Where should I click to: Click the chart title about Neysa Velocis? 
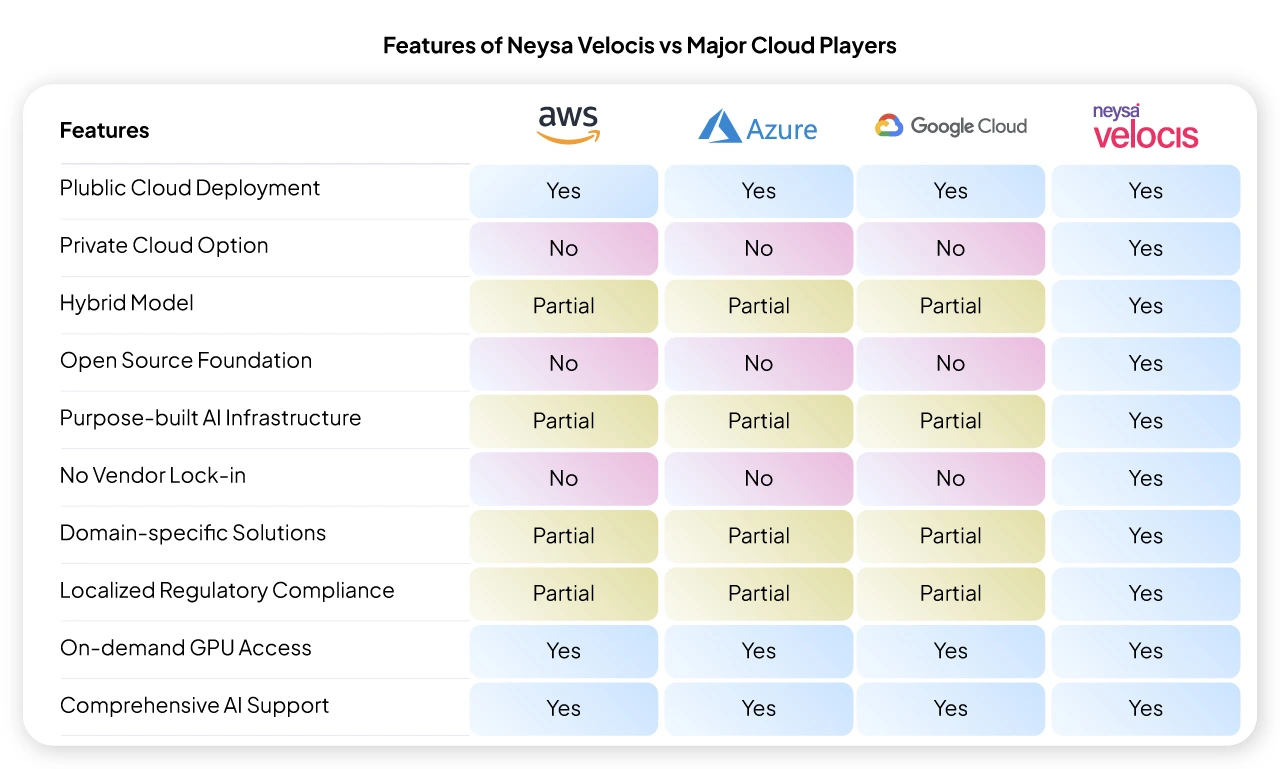(640, 46)
